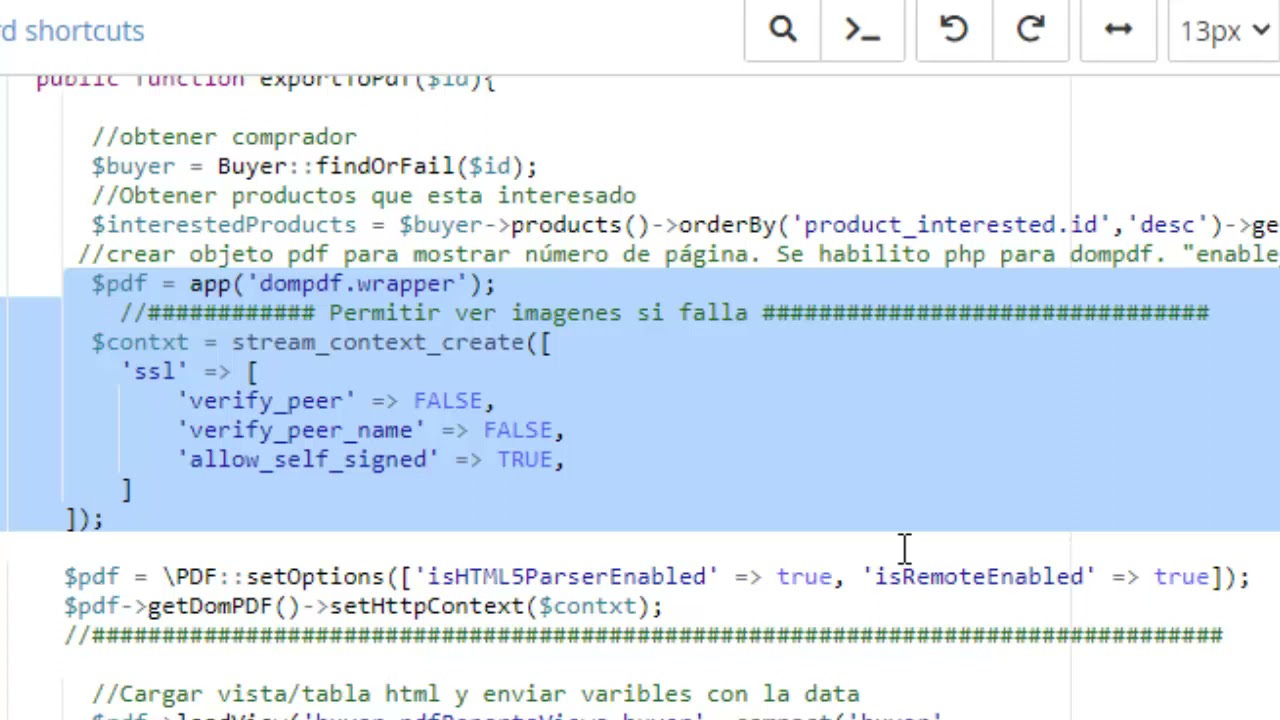The height and width of the screenshot is (720, 1280).
Task: Click the 'public function' declaration line
Action: 265,80
